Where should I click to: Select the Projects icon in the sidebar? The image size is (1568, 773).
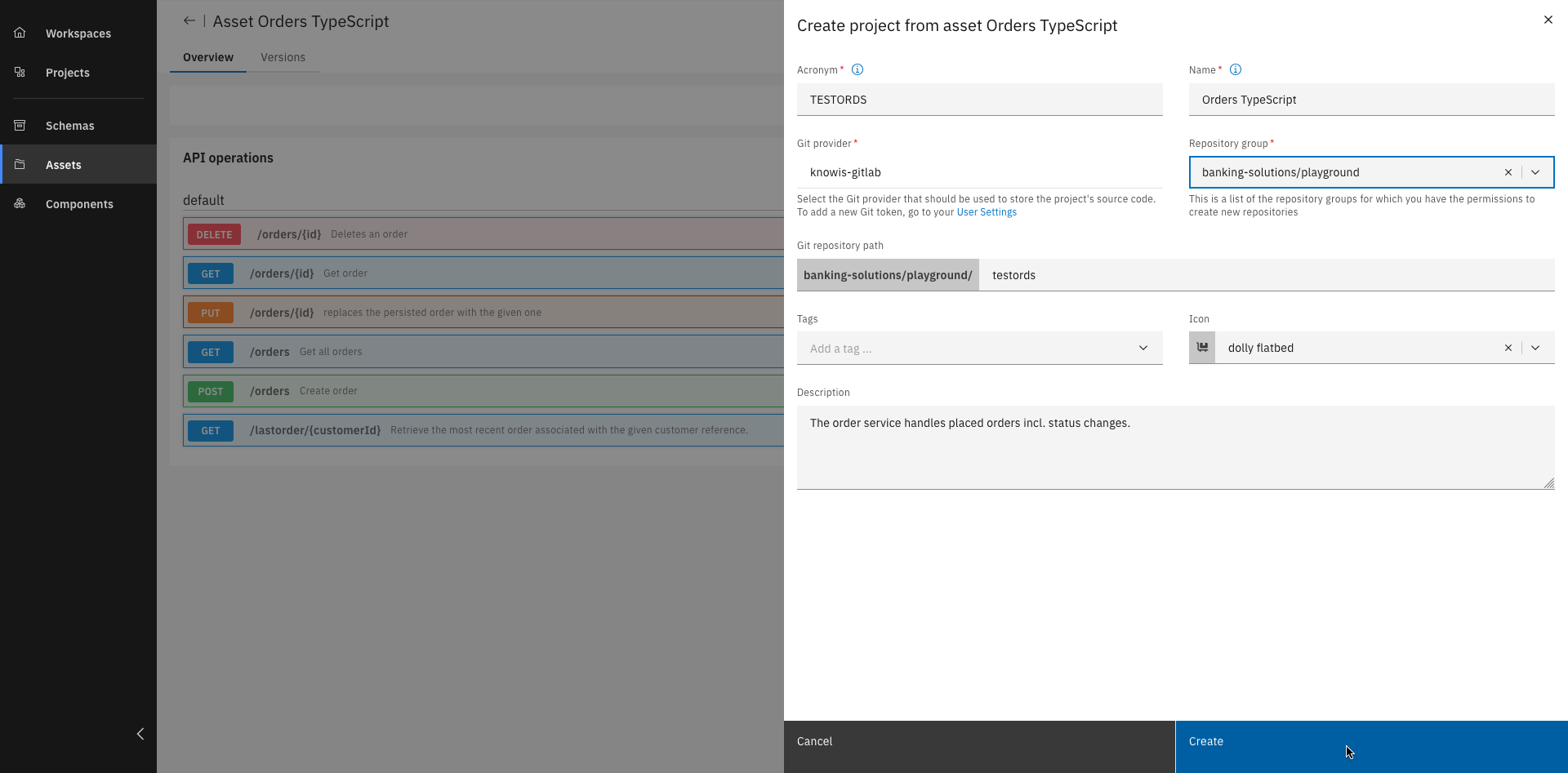pyautogui.click(x=19, y=72)
